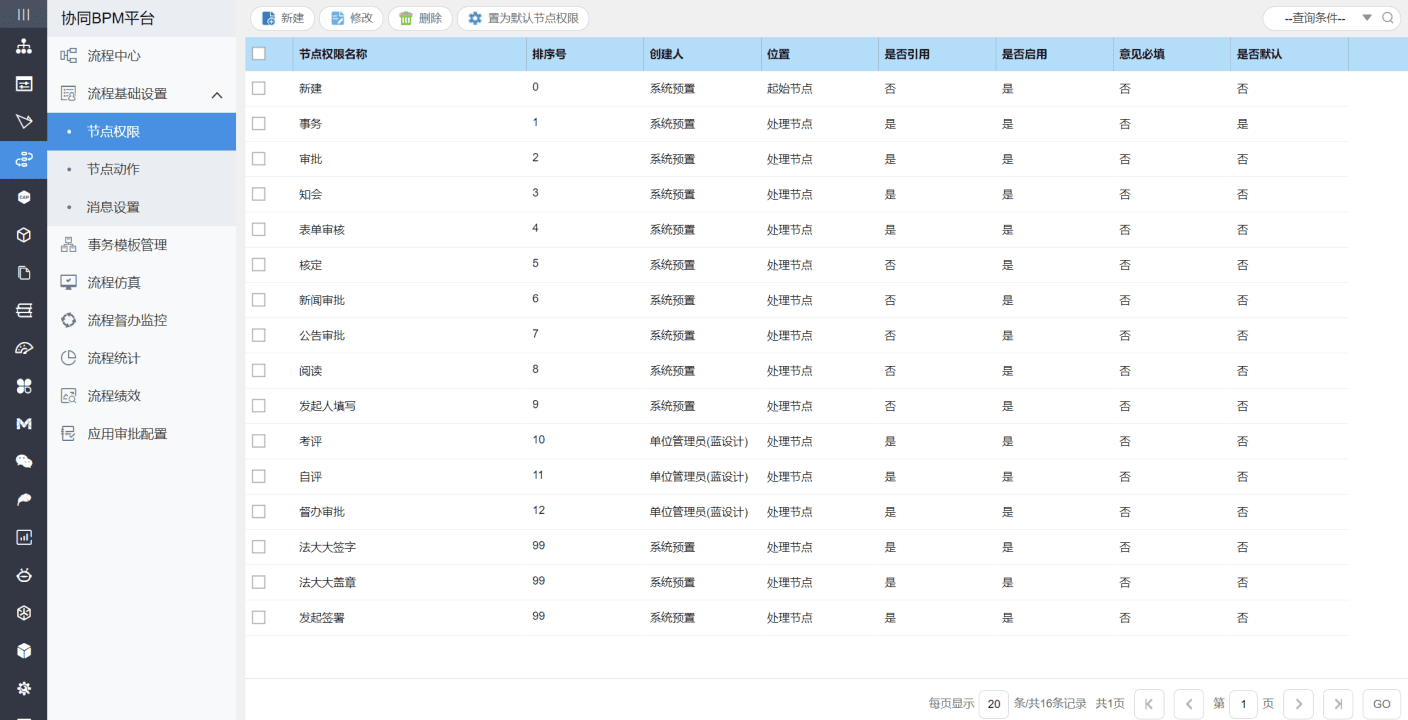Click the 流程绩效 icon
The width and height of the screenshot is (1408, 720).
pyautogui.click(x=69, y=396)
